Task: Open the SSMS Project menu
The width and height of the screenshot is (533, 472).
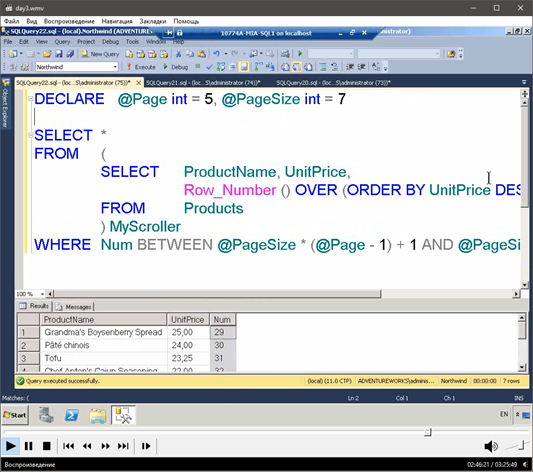Action: click(x=86, y=42)
